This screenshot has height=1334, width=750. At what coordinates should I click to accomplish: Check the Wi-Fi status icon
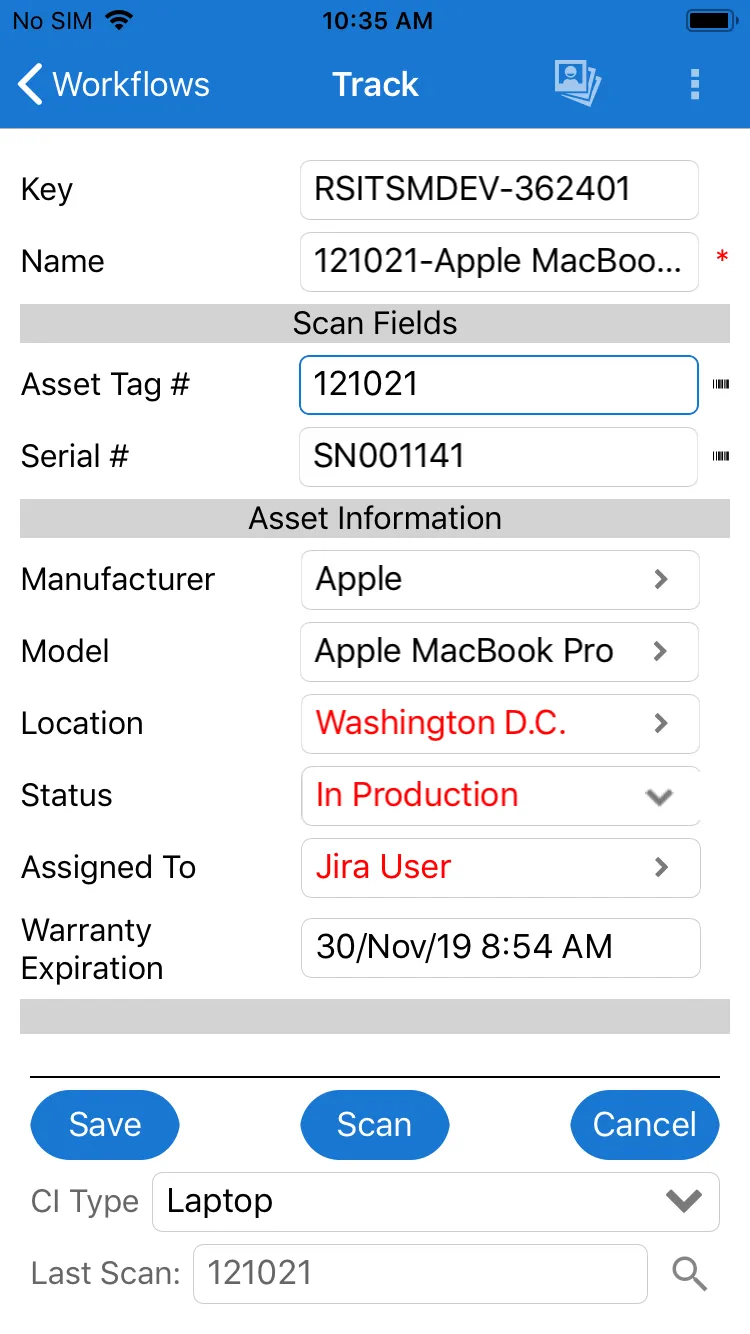coord(119,20)
